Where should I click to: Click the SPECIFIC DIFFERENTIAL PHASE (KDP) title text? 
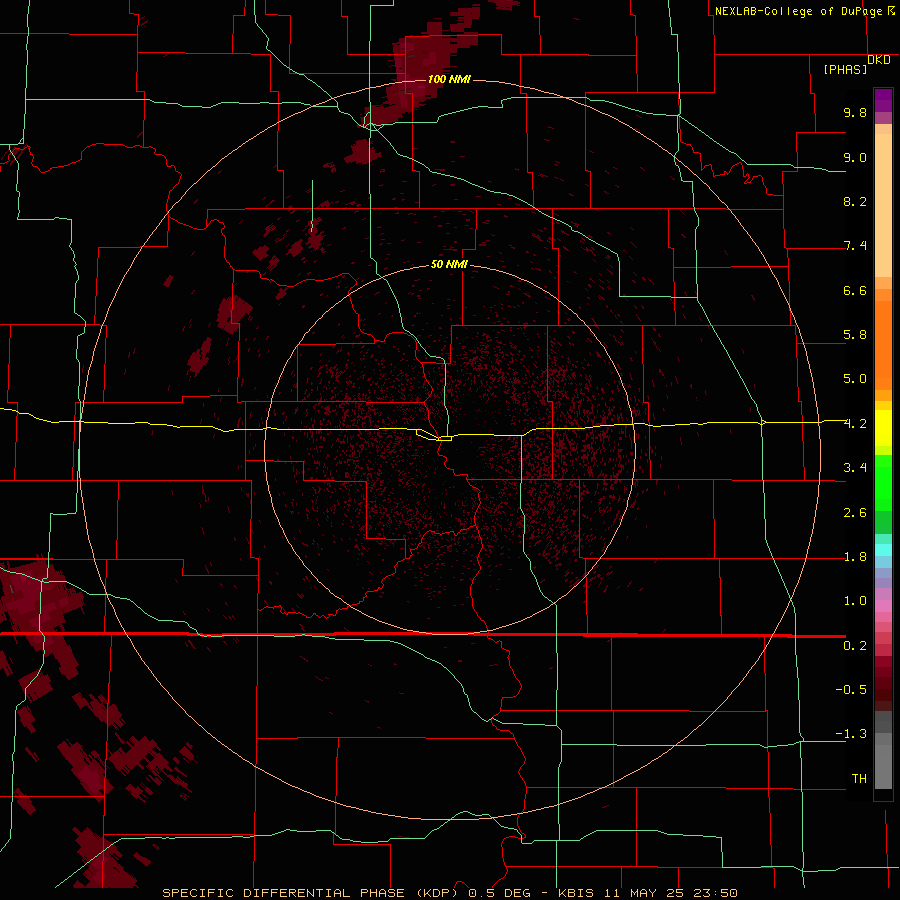(x=311, y=893)
